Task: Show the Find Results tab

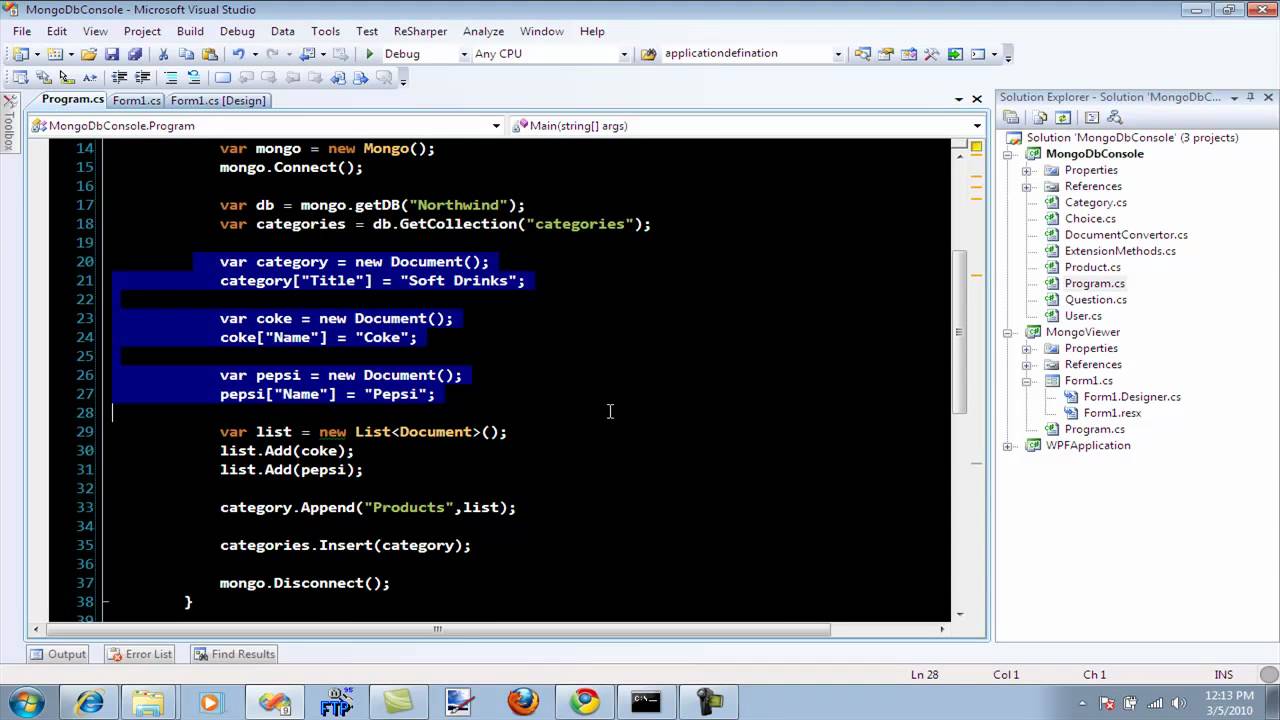Action: [233, 654]
